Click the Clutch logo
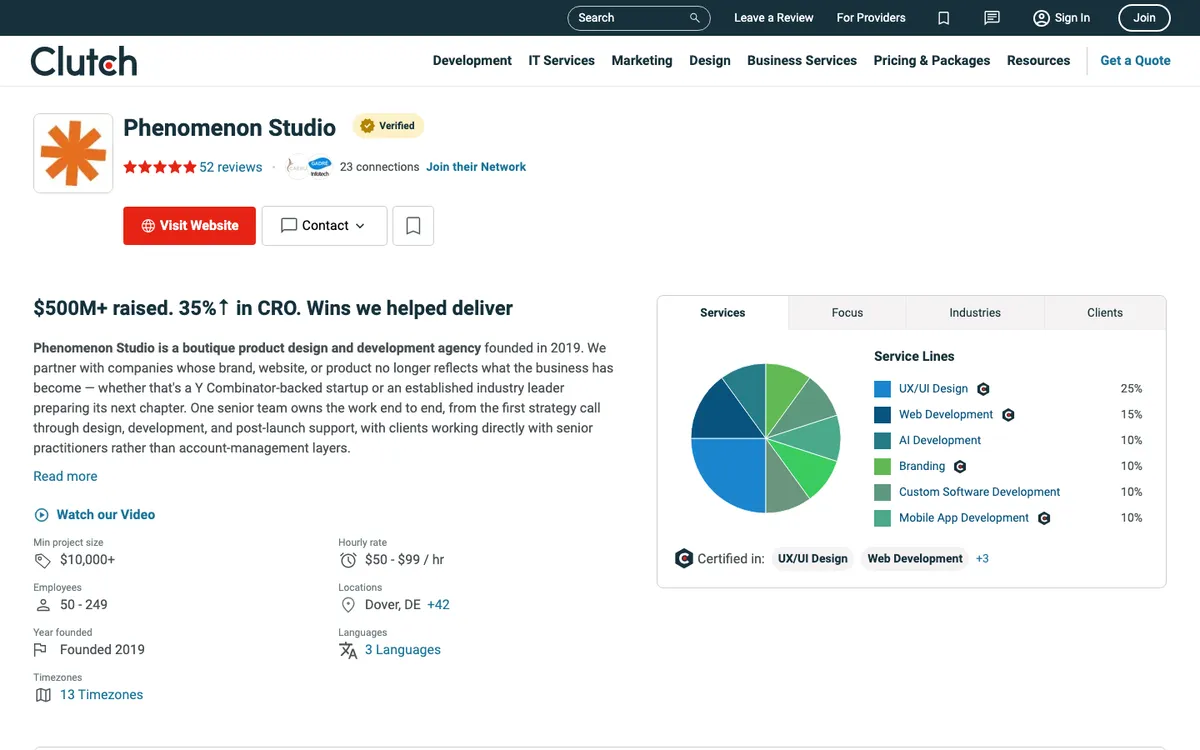The image size is (1200, 750). point(84,61)
